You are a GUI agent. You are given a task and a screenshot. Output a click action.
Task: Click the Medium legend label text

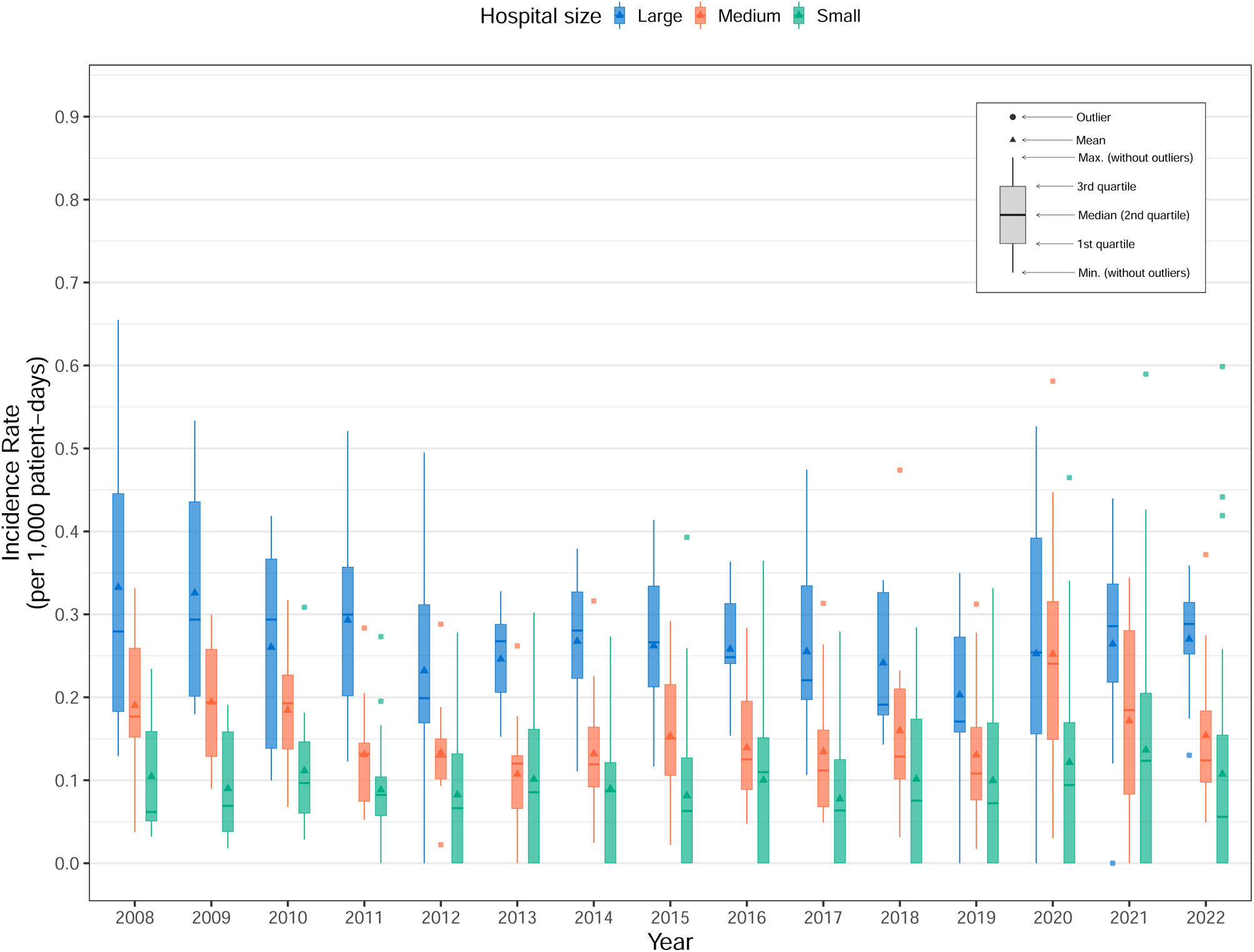pyautogui.click(x=749, y=16)
